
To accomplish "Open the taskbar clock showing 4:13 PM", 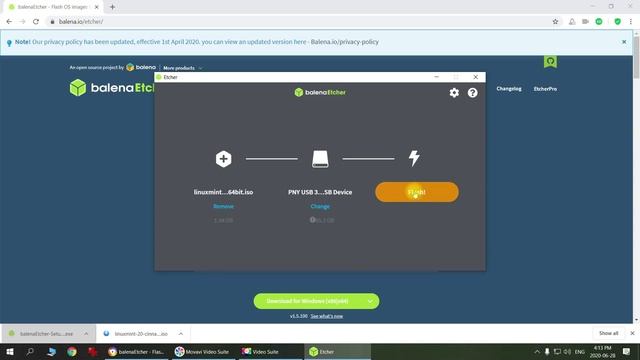I will click(x=602, y=351).
